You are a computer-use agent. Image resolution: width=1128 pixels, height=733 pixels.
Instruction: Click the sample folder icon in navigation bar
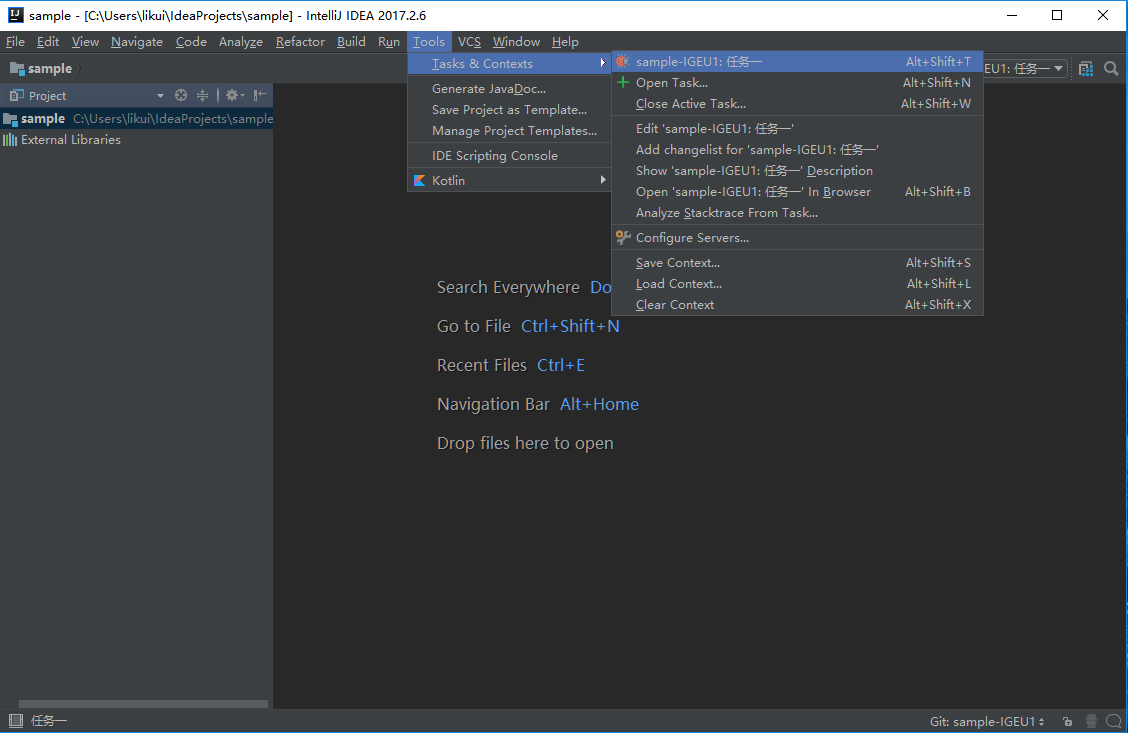[x=17, y=68]
